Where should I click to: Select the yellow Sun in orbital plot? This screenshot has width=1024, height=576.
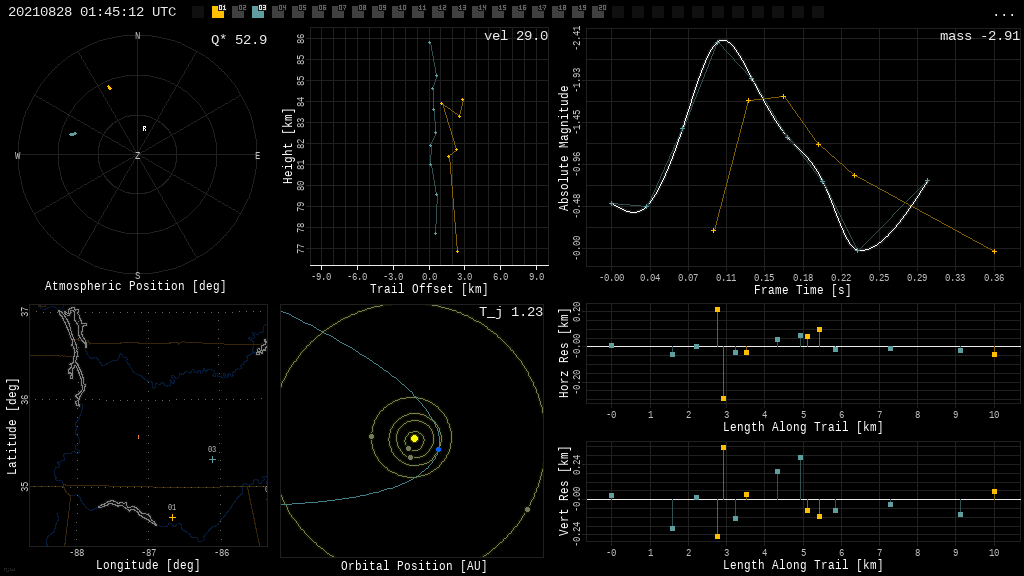[414, 438]
